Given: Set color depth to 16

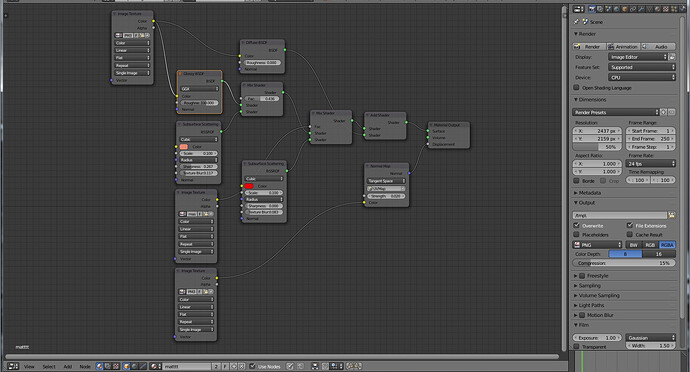Looking at the screenshot, I should tap(659, 254).
